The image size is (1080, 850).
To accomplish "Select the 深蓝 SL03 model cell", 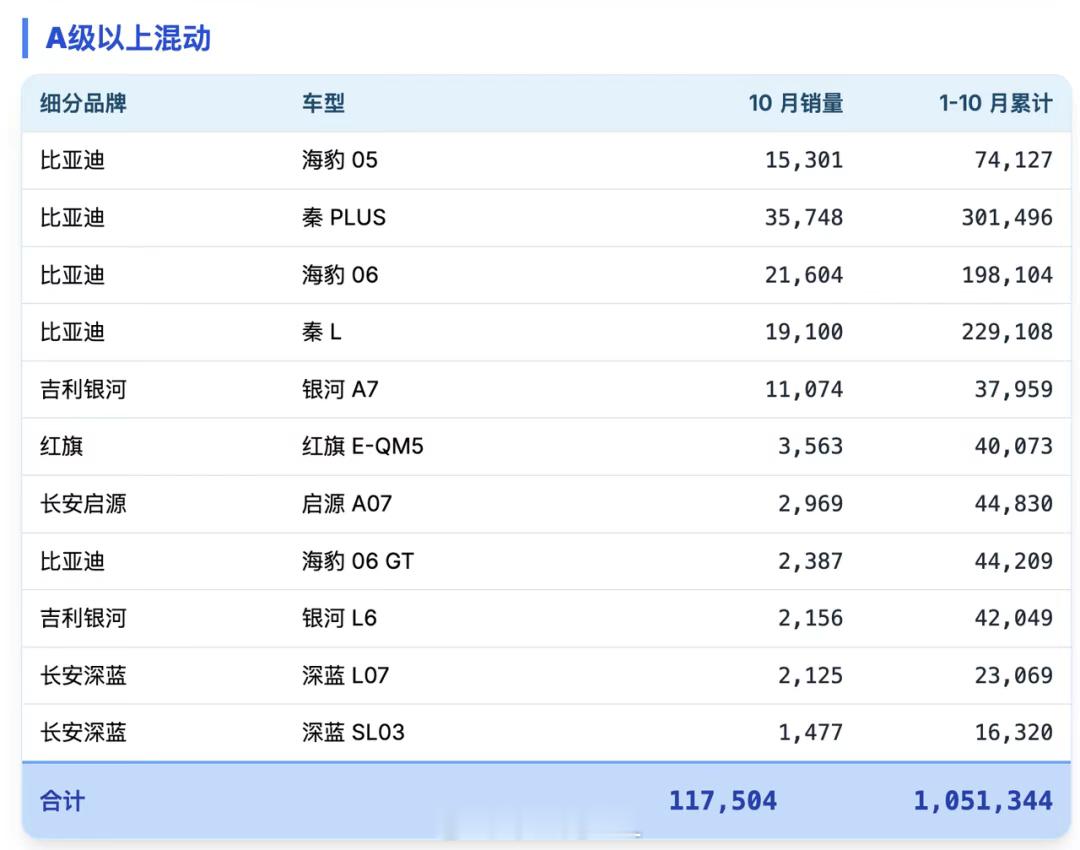I will pyautogui.click(x=353, y=732).
